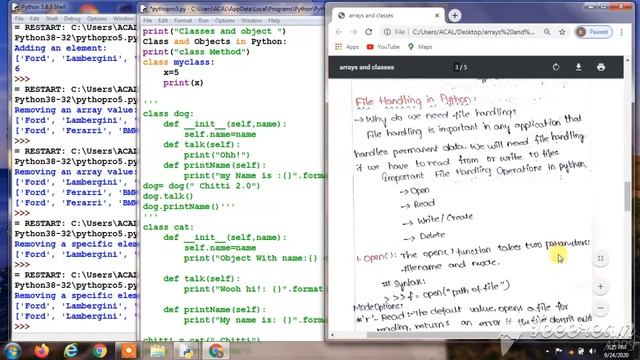Select the 'arrays and classes' browser tab
The height and width of the screenshot is (360, 640).
388,16
